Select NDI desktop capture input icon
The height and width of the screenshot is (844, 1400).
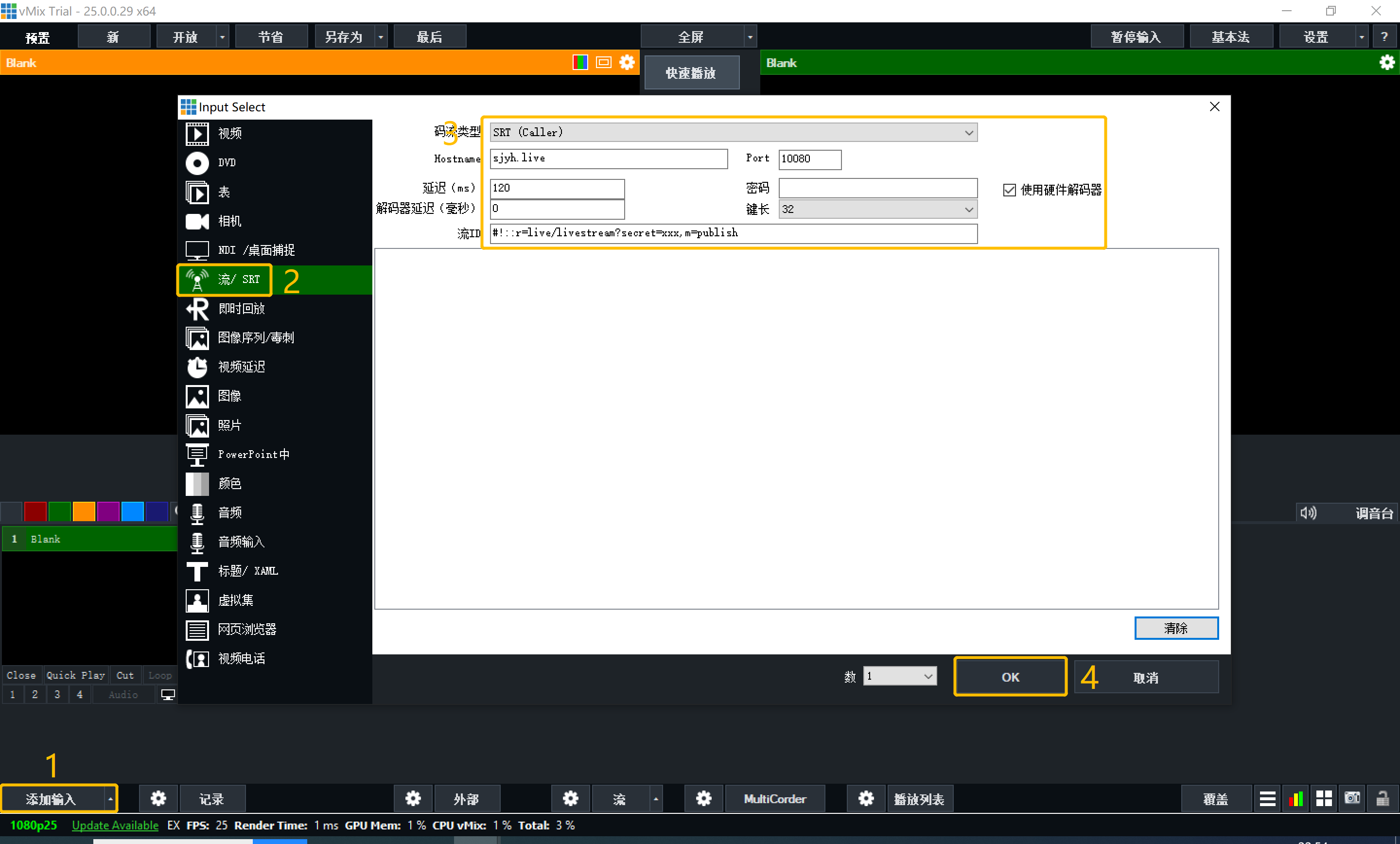point(197,250)
